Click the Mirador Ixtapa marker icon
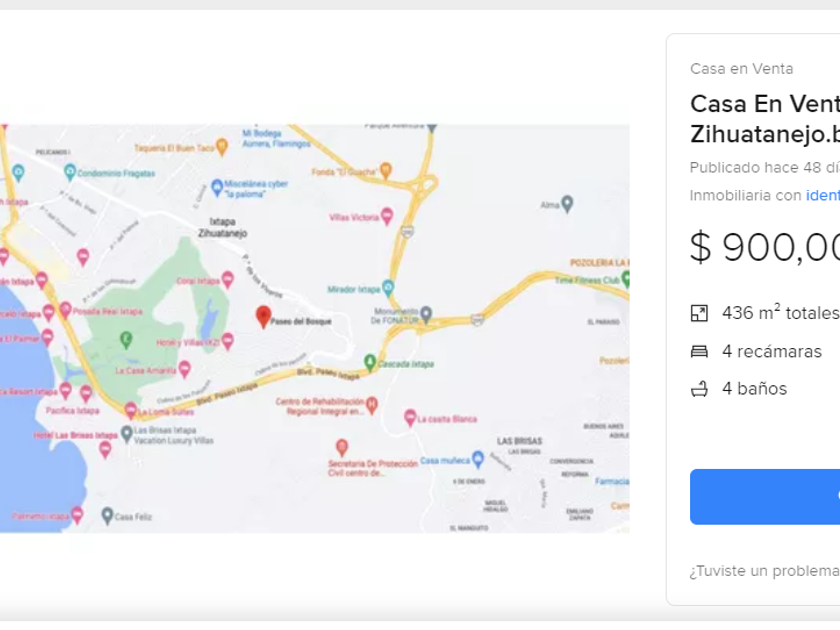The image size is (840, 630). pos(388,288)
